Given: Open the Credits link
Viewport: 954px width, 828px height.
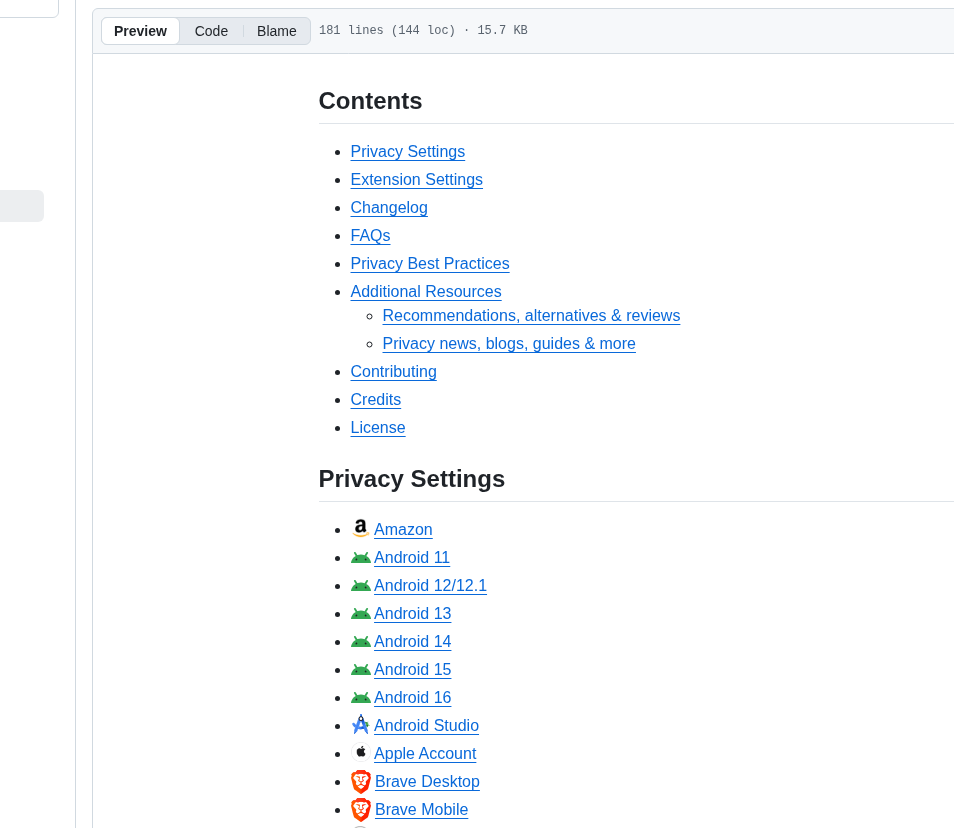Looking at the screenshot, I should (x=376, y=400).
